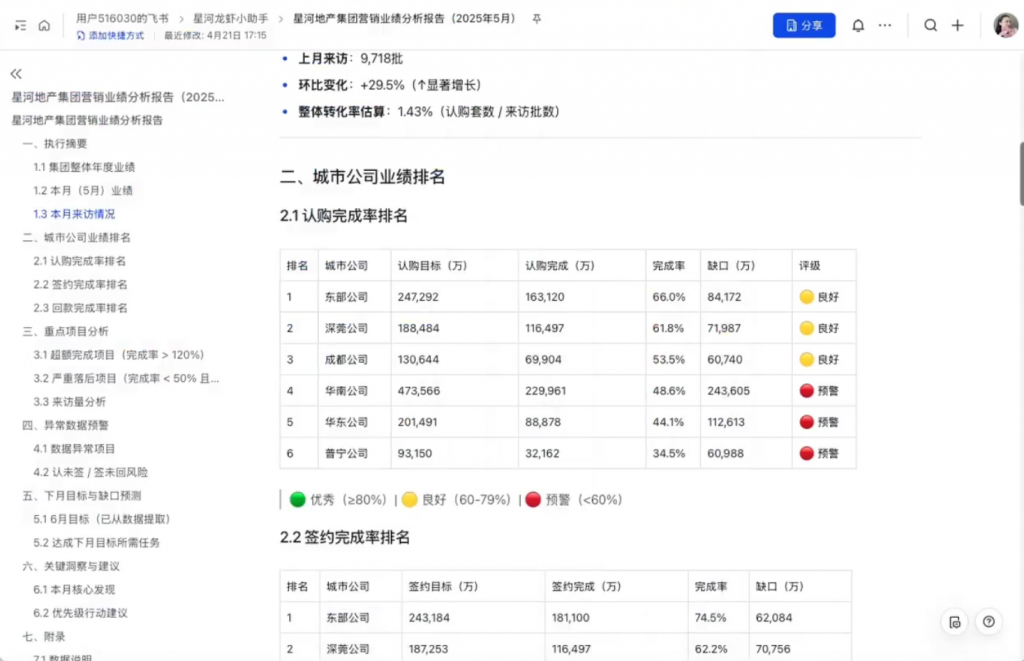Viewport: 1024px width, 661px height.
Task: Jump to outline item 二、城市公司业绩排名
Action: point(76,238)
